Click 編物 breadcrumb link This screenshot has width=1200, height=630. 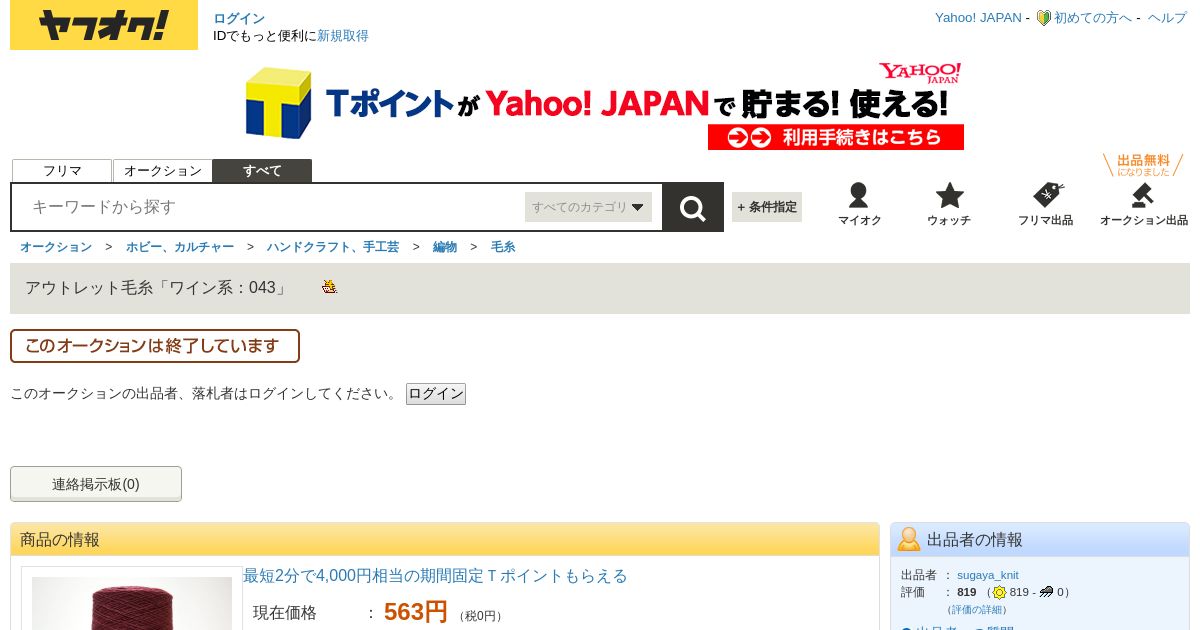coord(445,247)
